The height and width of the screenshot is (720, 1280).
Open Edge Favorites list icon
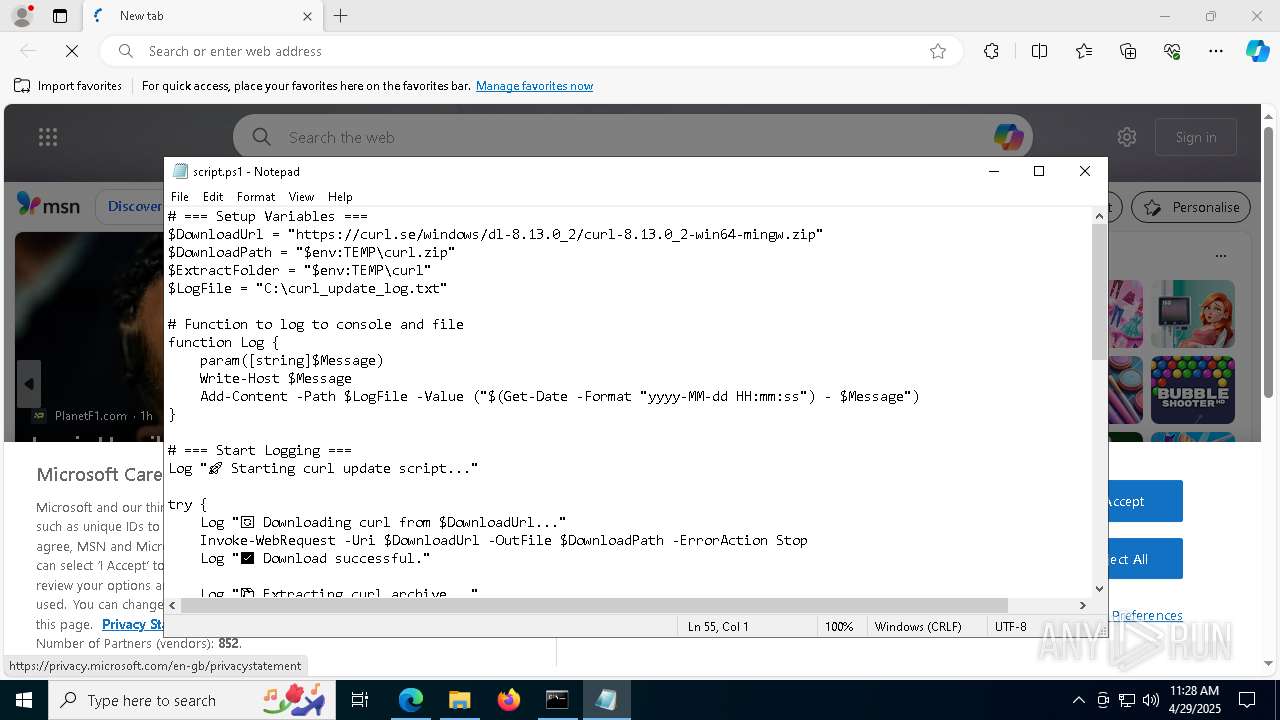pos(1084,51)
